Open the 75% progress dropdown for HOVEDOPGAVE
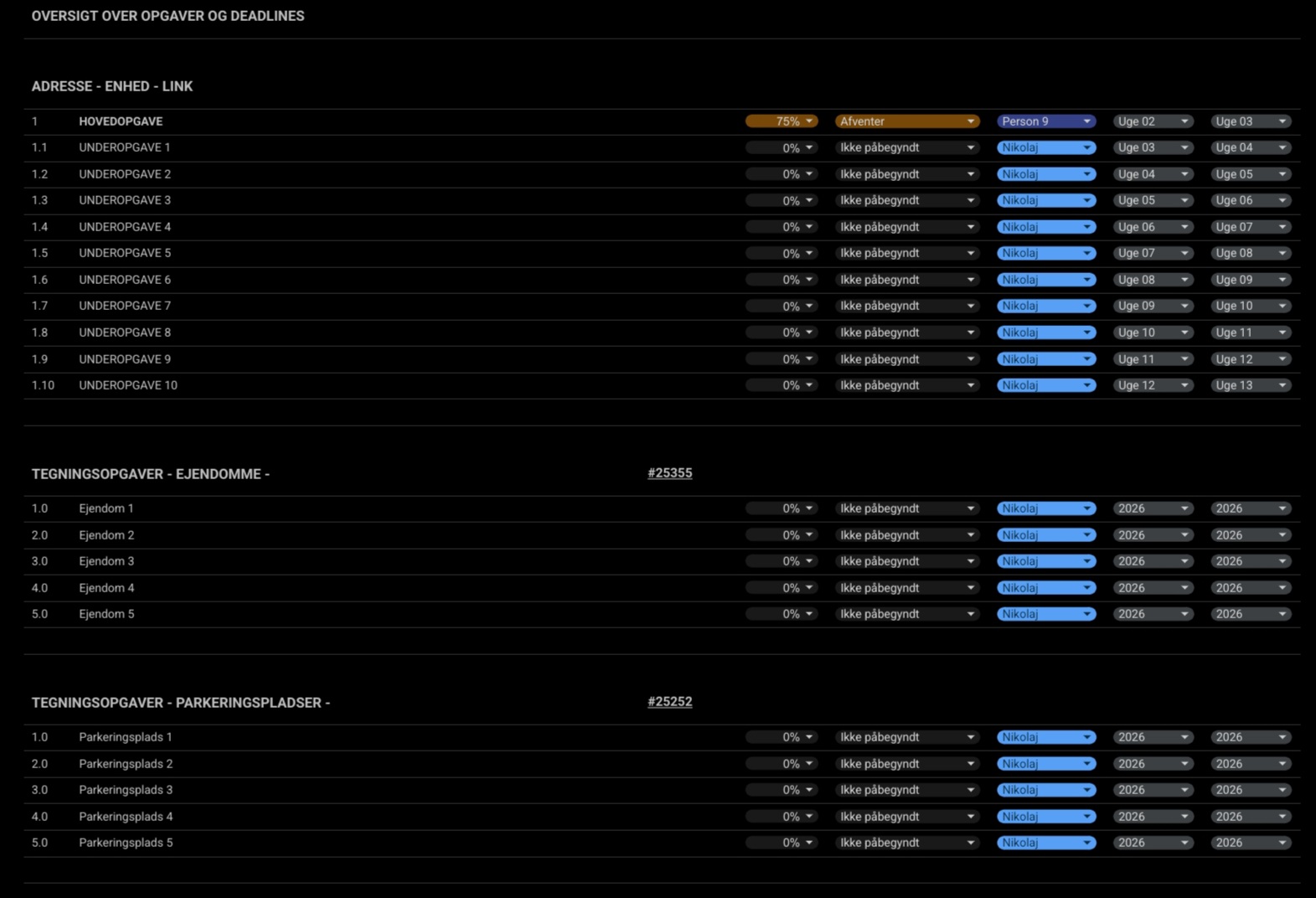 tap(782, 121)
